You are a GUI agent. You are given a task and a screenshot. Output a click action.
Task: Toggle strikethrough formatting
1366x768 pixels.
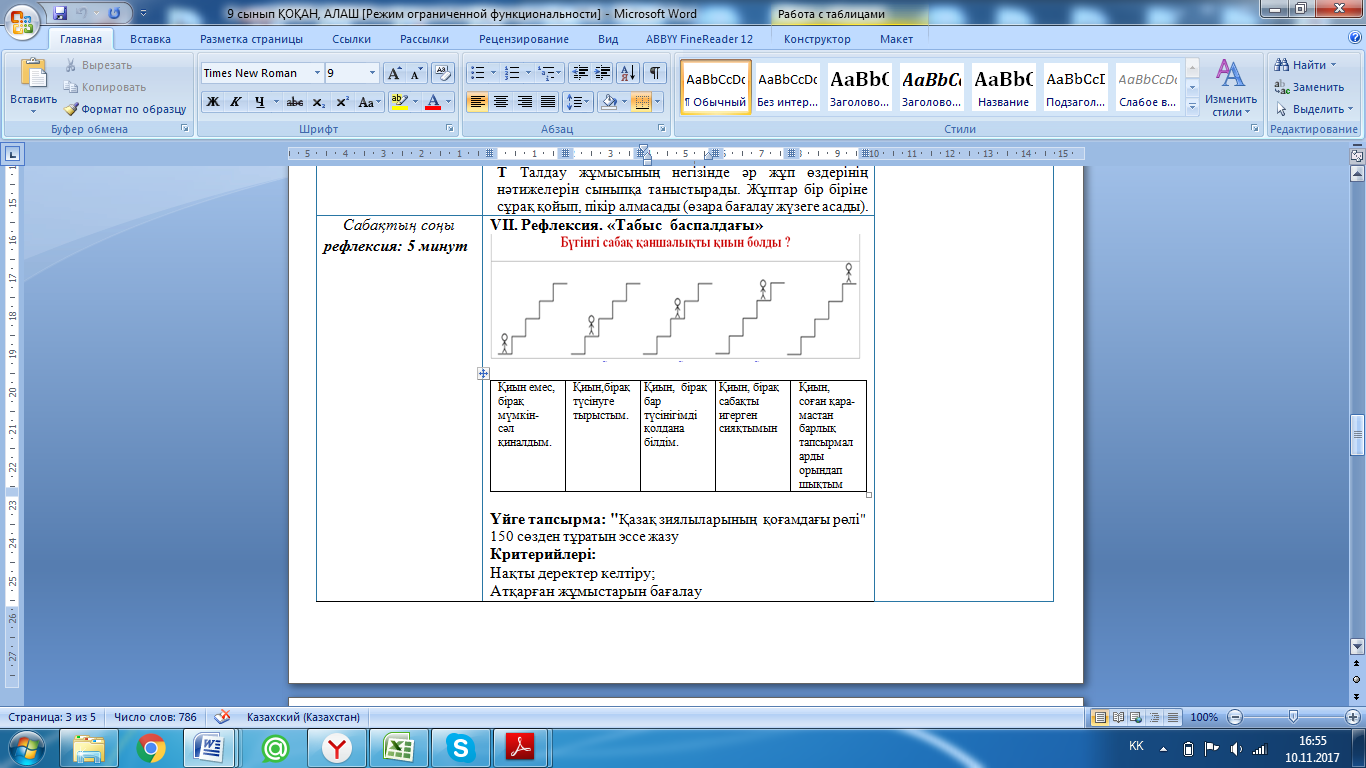tap(294, 102)
